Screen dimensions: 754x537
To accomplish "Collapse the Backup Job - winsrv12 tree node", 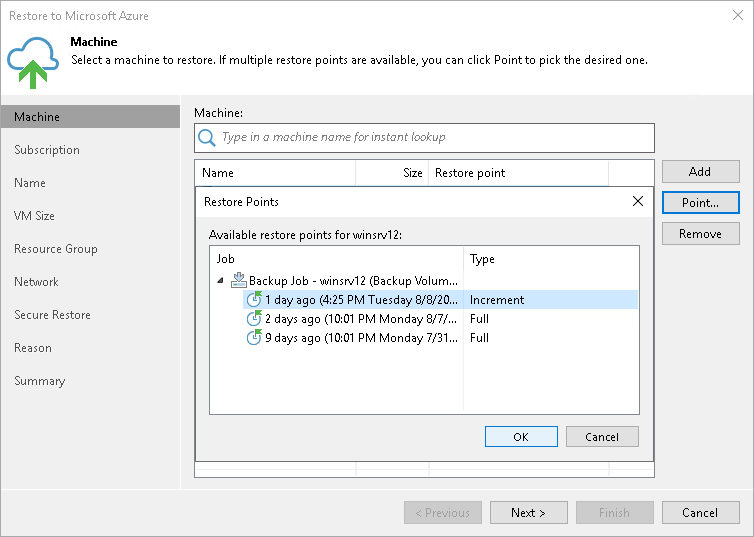I will (220, 280).
